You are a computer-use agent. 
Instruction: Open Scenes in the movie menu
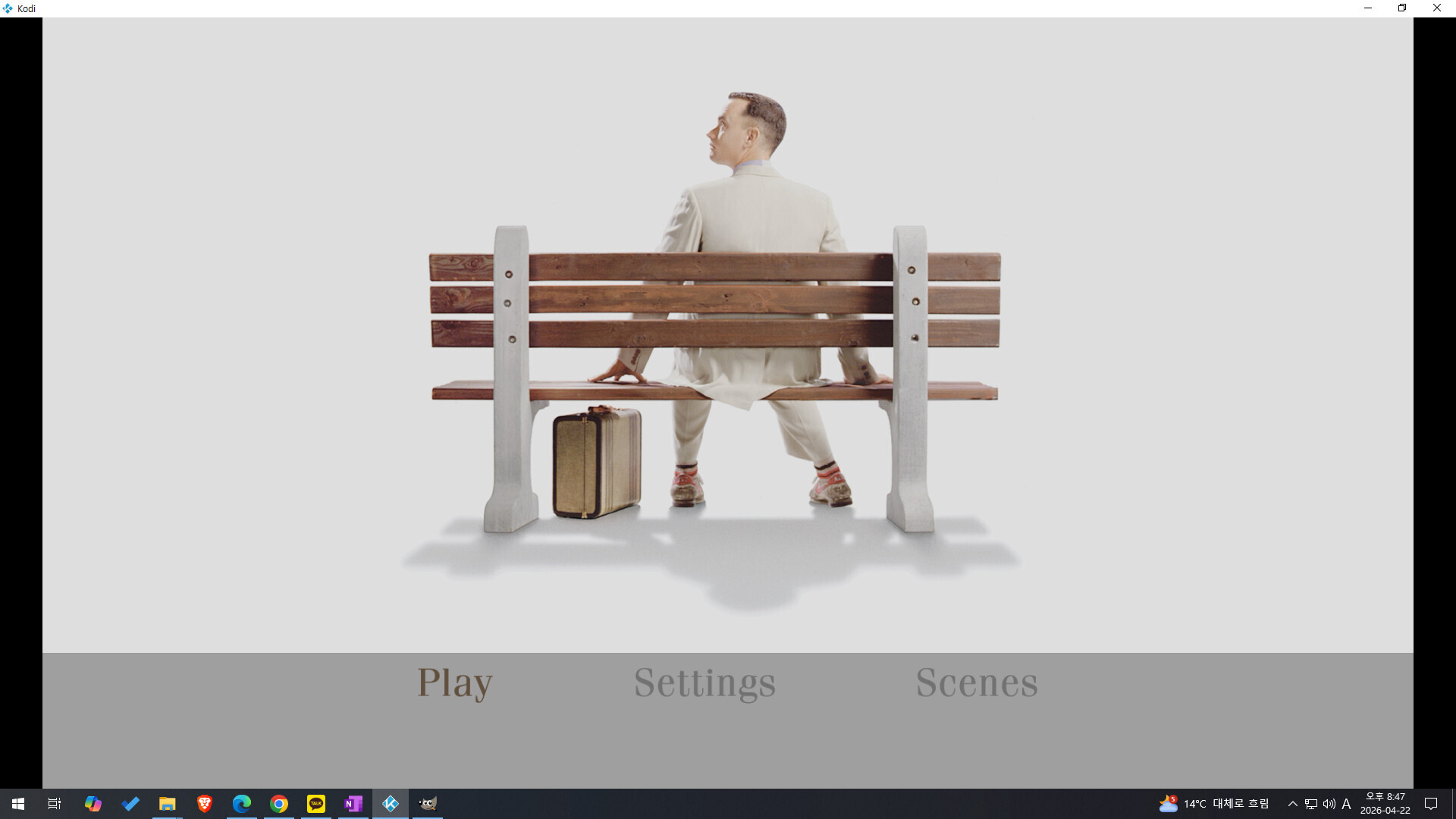pyautogui.click(x=977, y=682)
